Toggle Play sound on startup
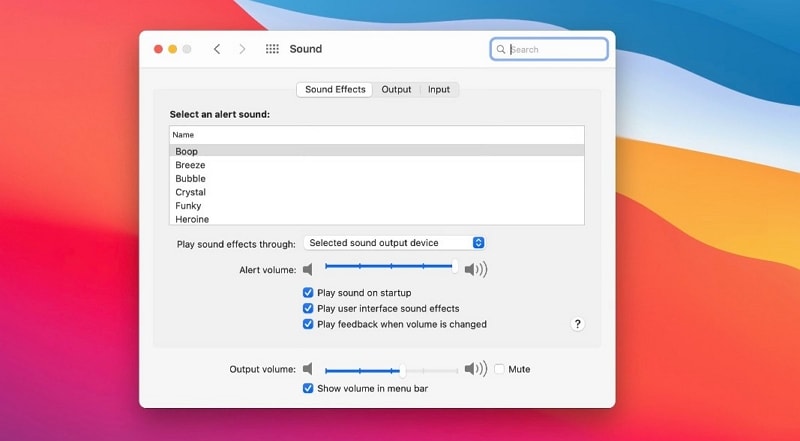The height and width of the screenshot is (441, 800). [308, 292]
